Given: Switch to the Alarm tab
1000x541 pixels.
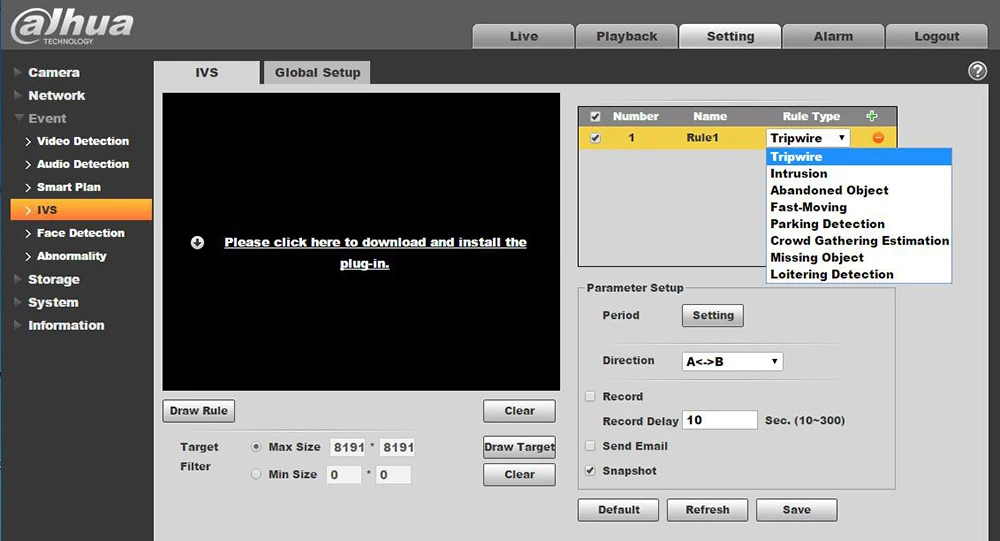Looking at the screenshot, I should pyautogui.click(x=833, y=36).
